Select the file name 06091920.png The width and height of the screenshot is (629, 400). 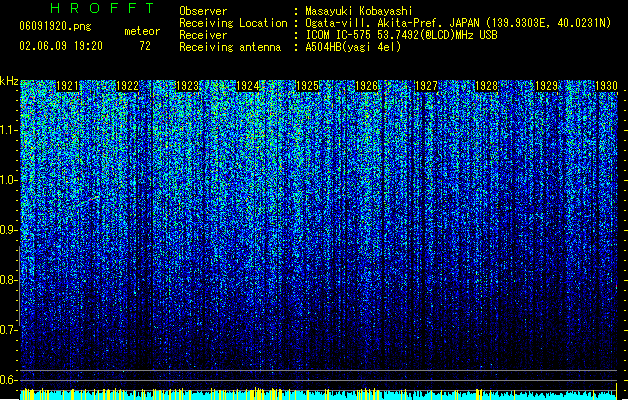coord(55,27)
